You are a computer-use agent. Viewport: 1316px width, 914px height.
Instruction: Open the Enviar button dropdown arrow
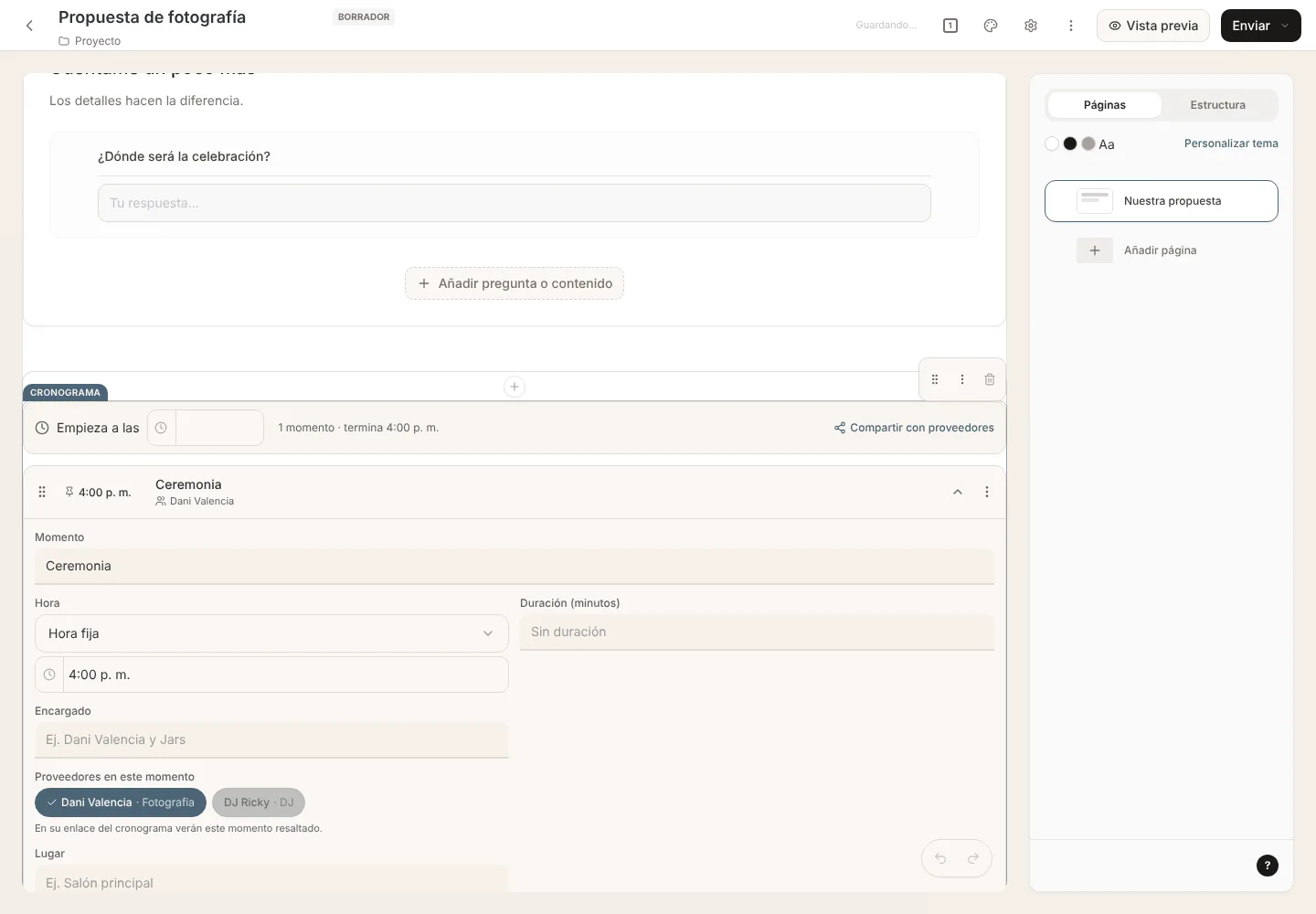[1286, 26]
